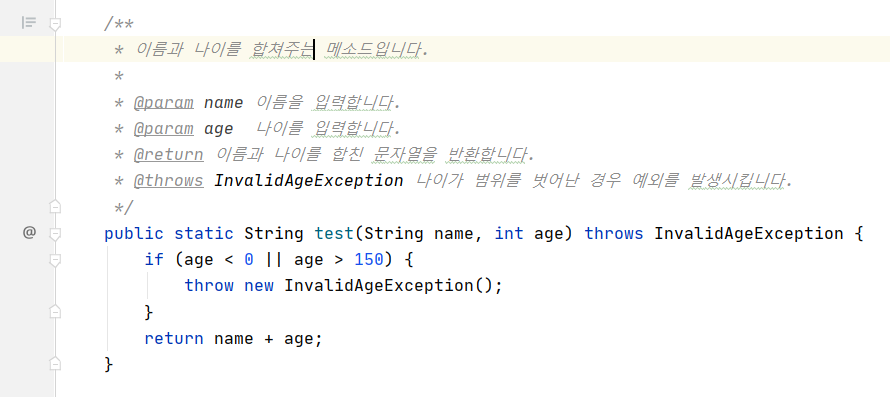The image size is (890, 397).
Task: Click the public keyword in method declaration
Action: point(134,233)
